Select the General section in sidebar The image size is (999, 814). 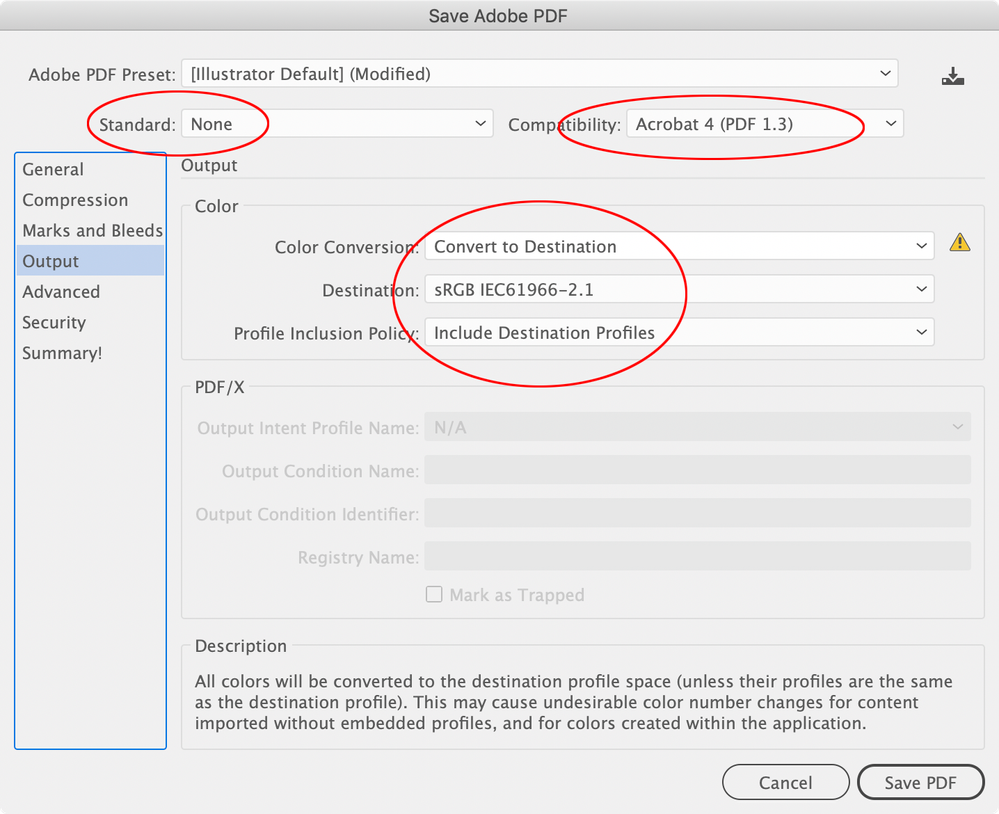click(90, 169)
